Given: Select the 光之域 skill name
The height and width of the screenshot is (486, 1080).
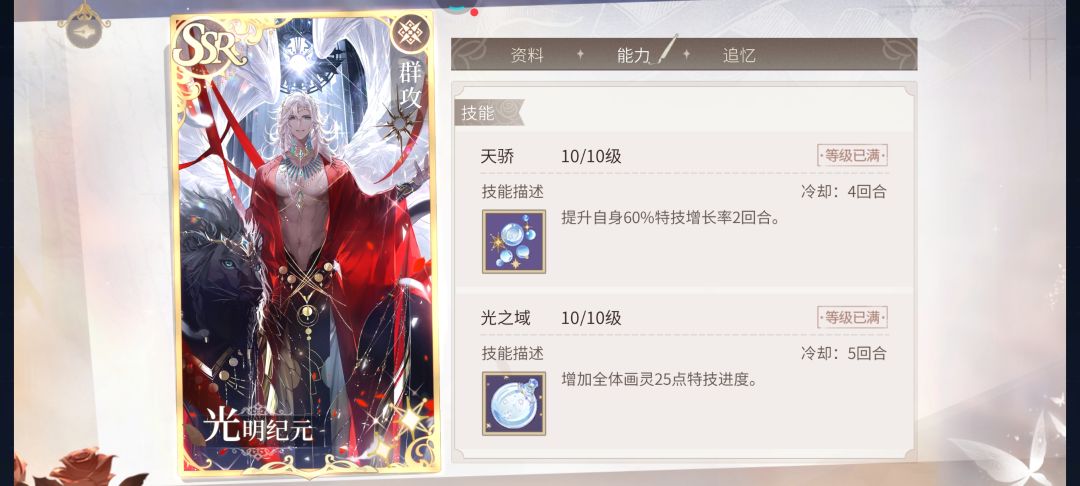Looking at the screenshot, I should pos(506,318).
